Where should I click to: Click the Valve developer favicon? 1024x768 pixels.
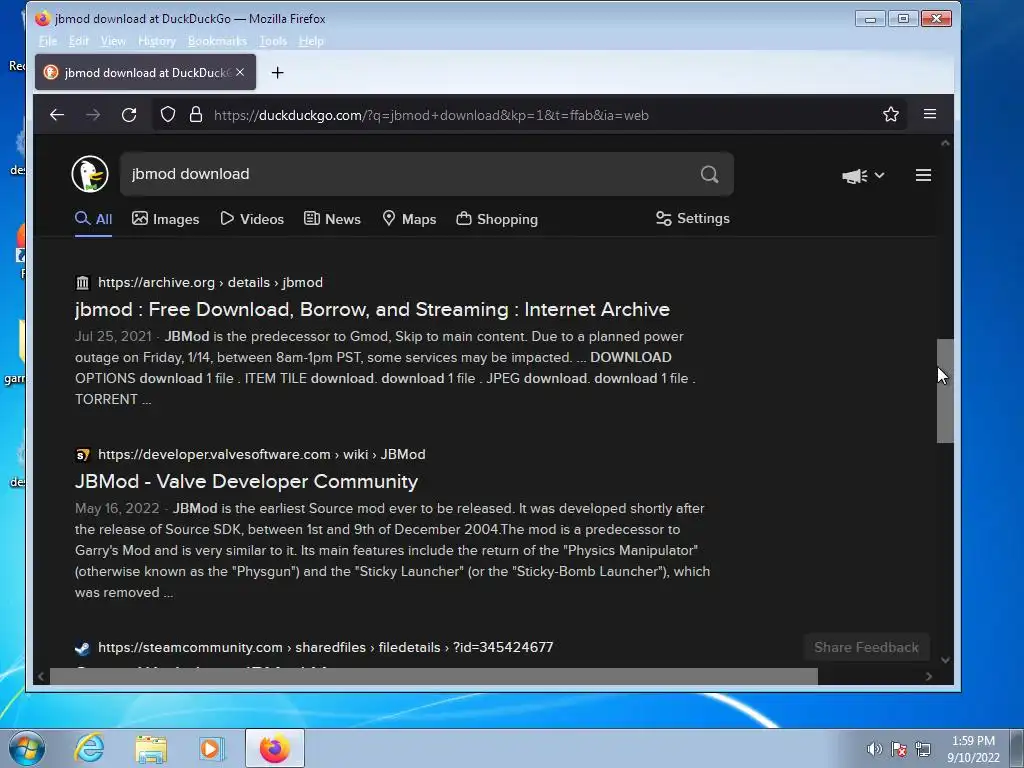coord(82,455)
